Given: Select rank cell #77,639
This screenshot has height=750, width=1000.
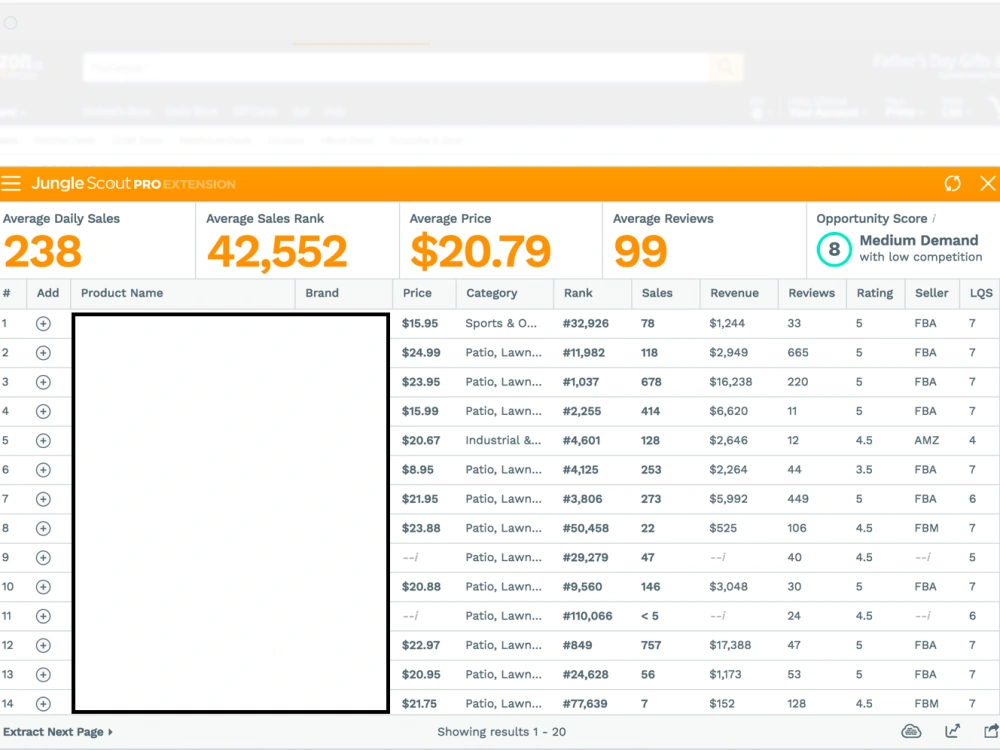Looking at the screenshot, I should [x=585, y=704].
